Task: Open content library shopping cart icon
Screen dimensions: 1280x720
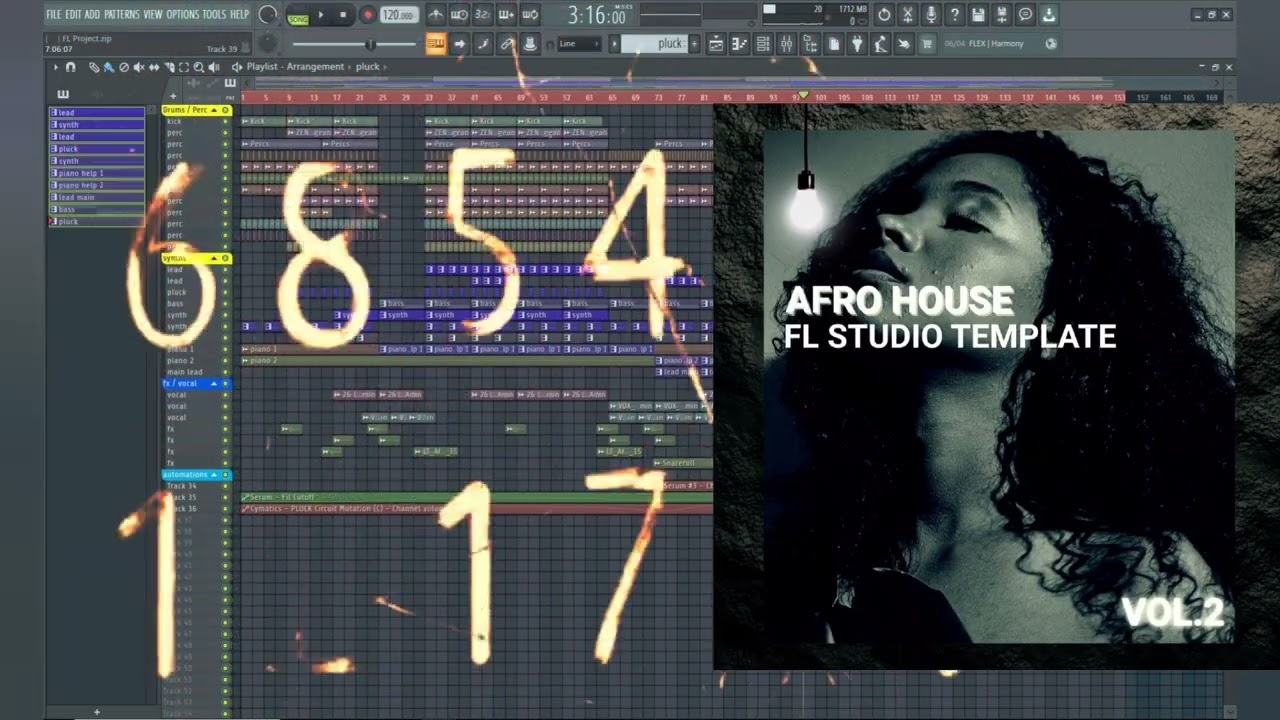Action: [x=927, y=43]
